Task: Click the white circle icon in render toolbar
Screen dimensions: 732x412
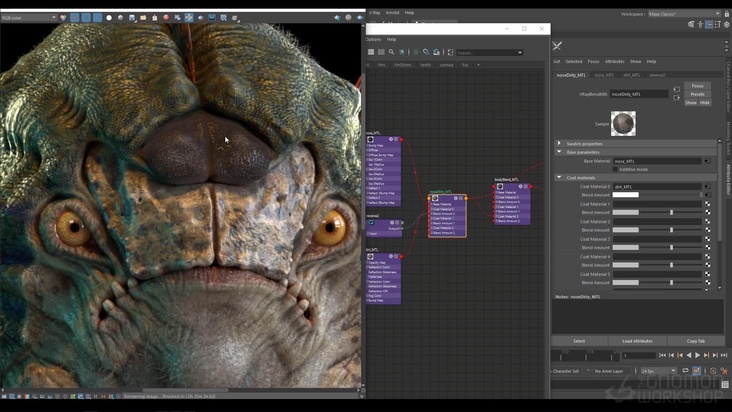Action: click(x=109, y=17)
